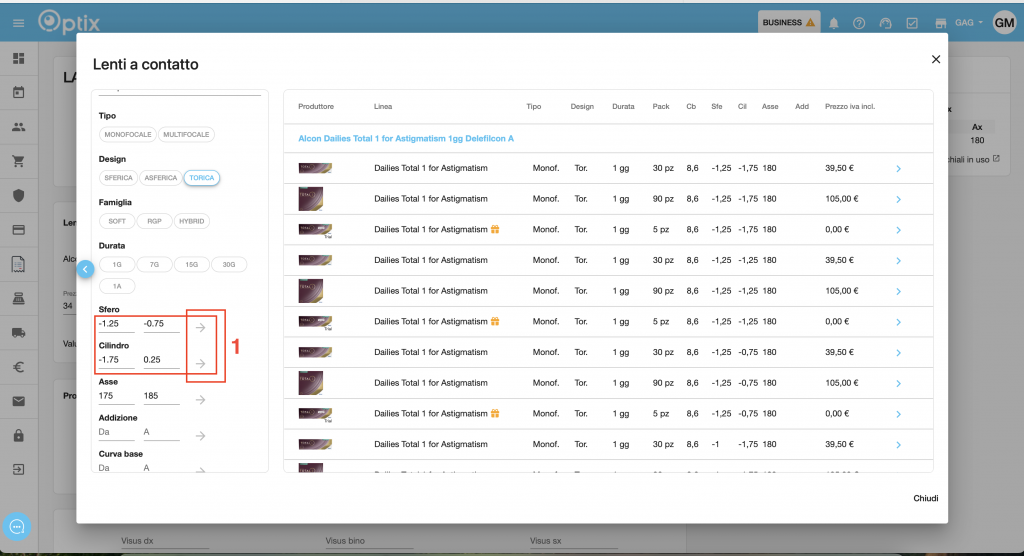Open Alcon Dailies Total 1 for Astigmatism link

click(x=405, y=138)
